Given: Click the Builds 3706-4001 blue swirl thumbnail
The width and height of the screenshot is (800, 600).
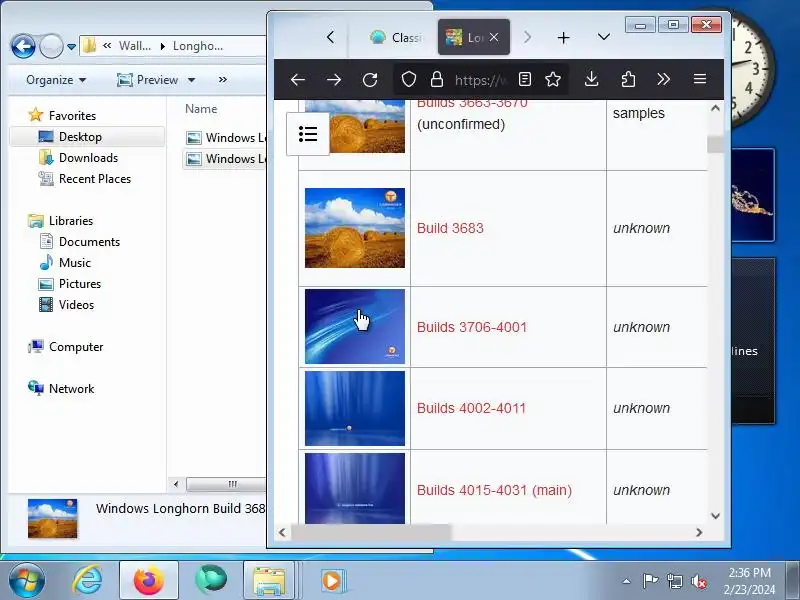Looking at the screenshot, I should pos(355,327).
